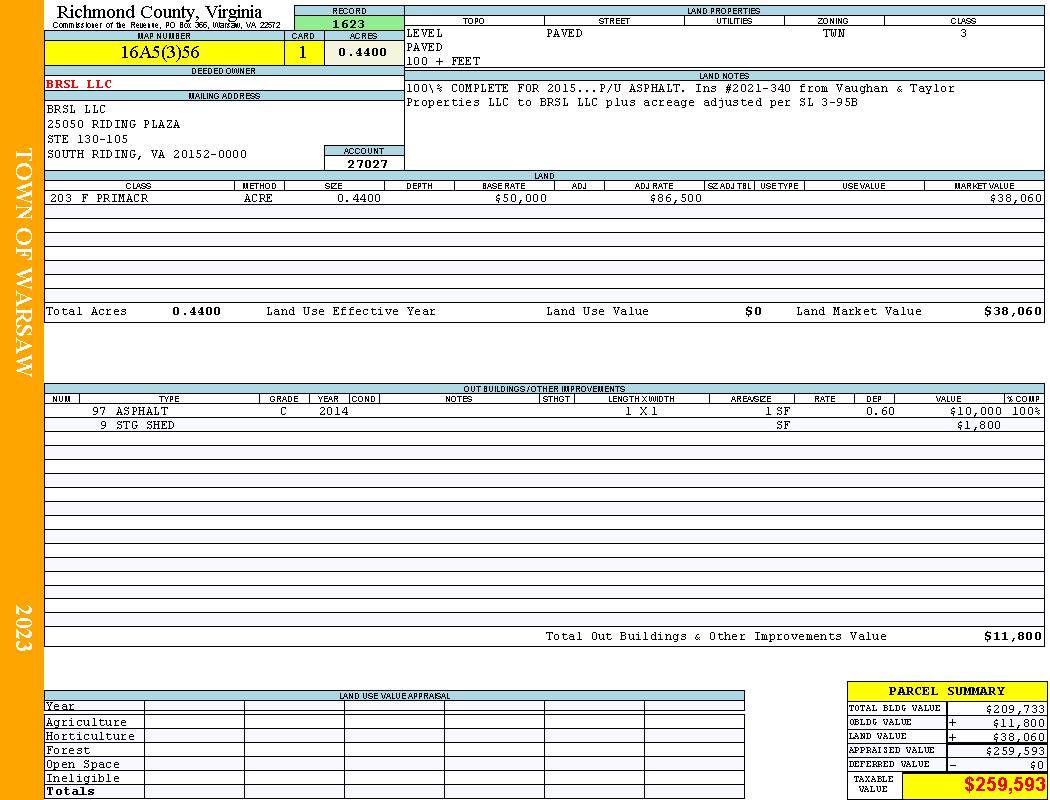The height and width of the screenshot is (800, 1050).
Task: Select the Total Acres 0.4400 value
Action: pos(196,311)
